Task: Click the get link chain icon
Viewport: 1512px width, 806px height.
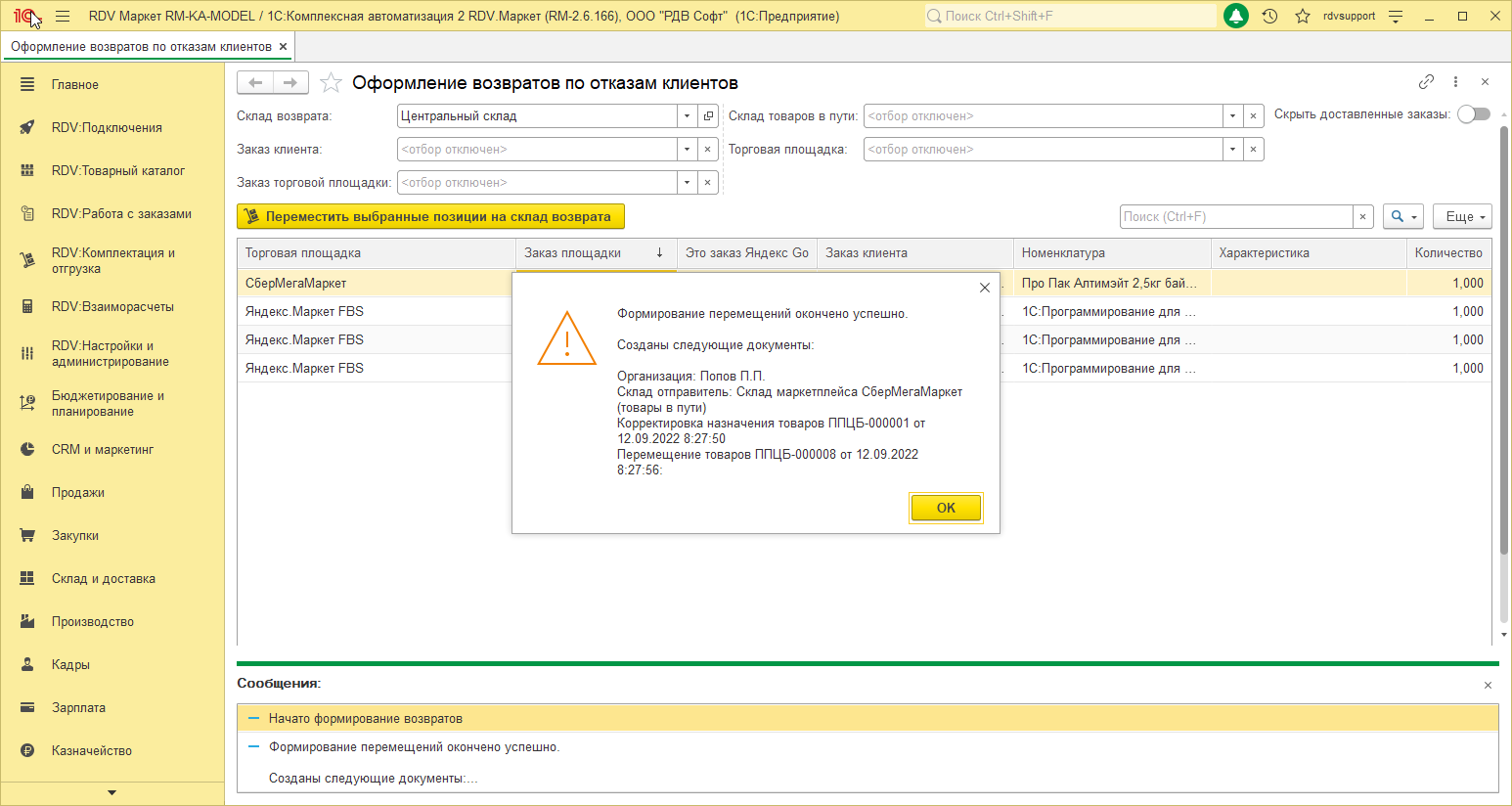Action: click(1426, 82)
